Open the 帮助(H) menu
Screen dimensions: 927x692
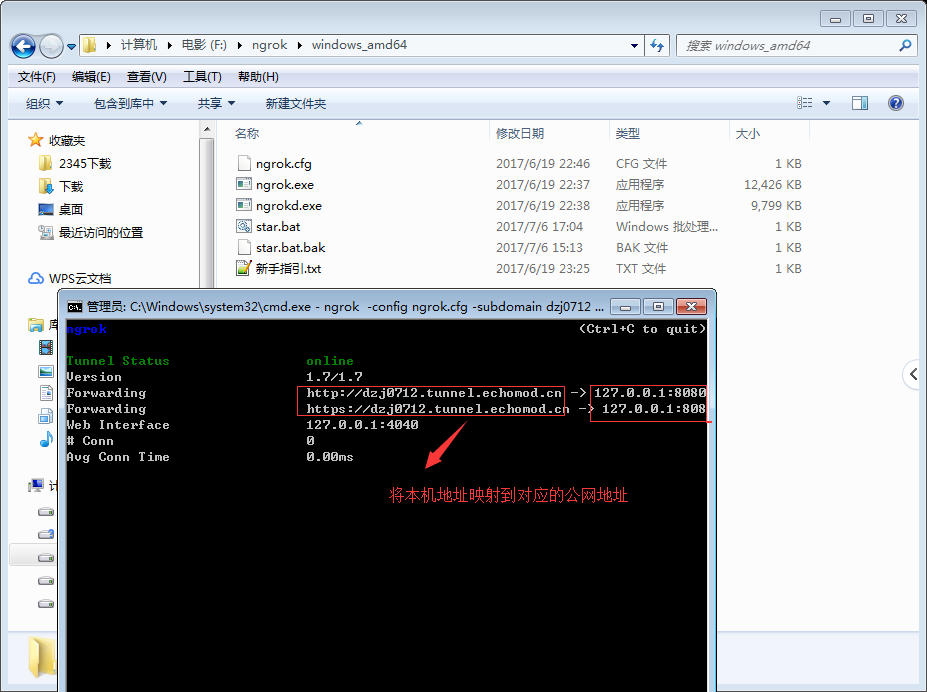click(x=258, y=77)
